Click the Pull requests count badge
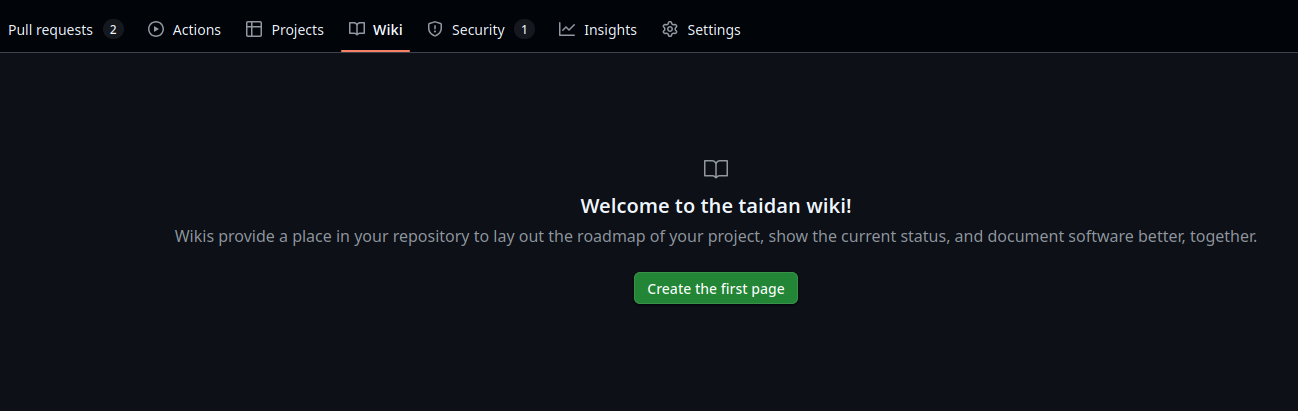Screen dimensions: 1298x411 [113, 30]
